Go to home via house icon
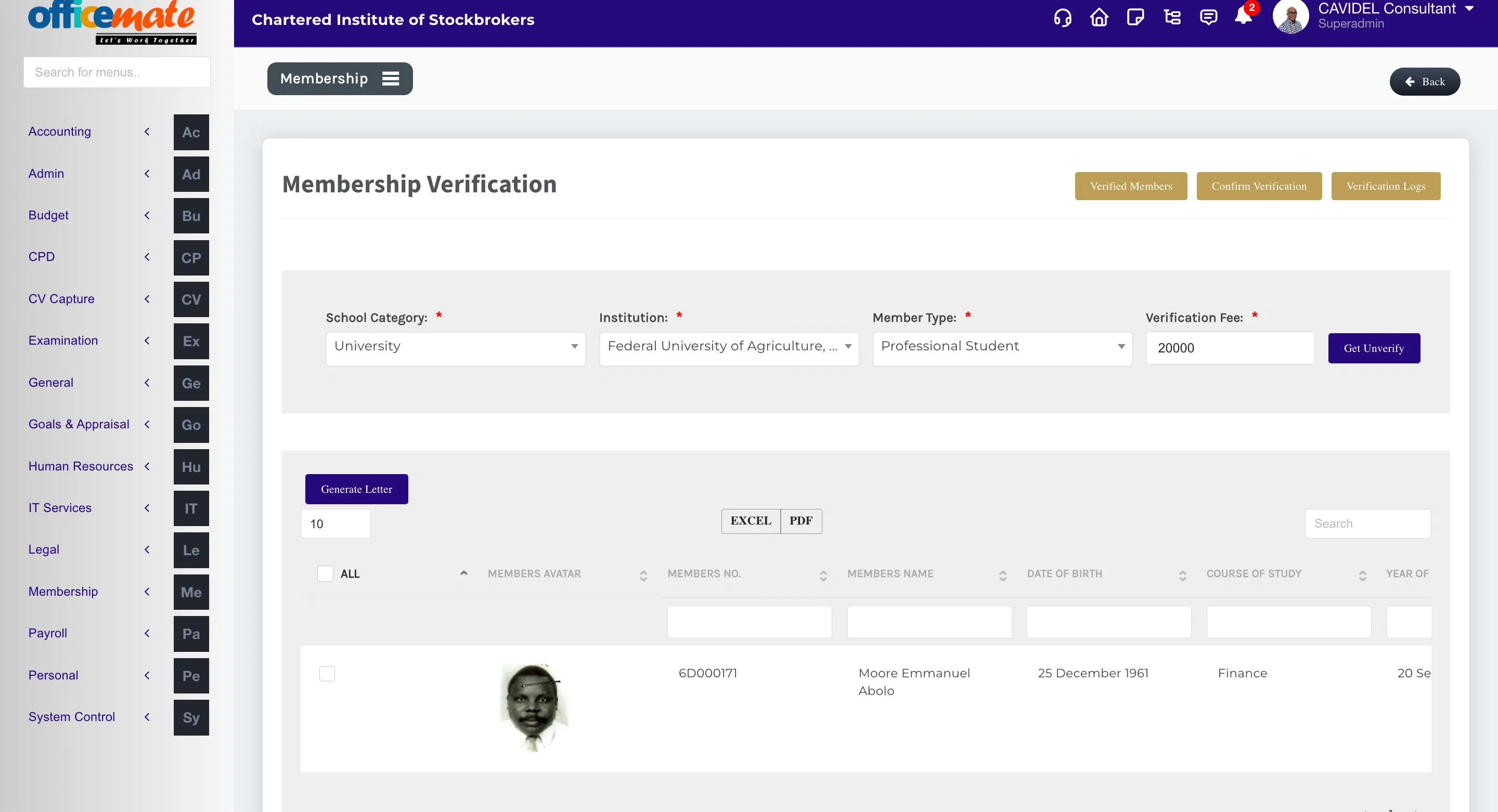 point(1099,18)
